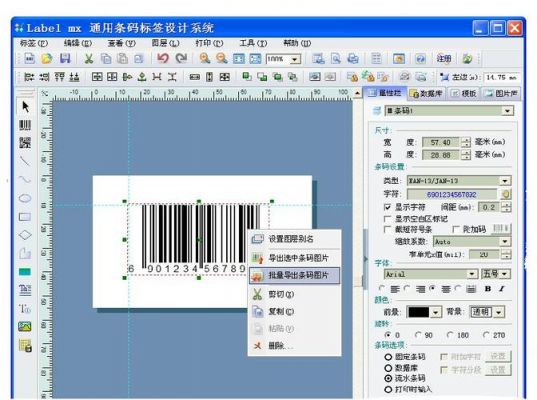Create new label document icon
The width and height of the screenshot is (537, 400).
tap(29, 59)
